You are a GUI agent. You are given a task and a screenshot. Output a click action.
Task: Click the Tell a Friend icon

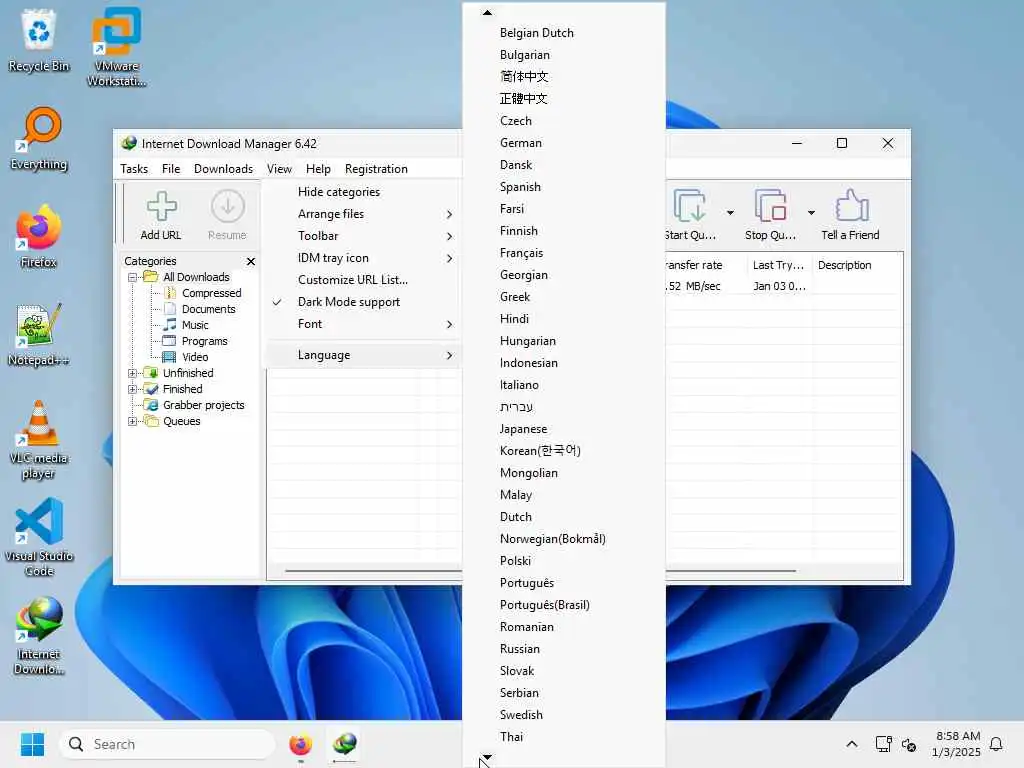point(850,215)
